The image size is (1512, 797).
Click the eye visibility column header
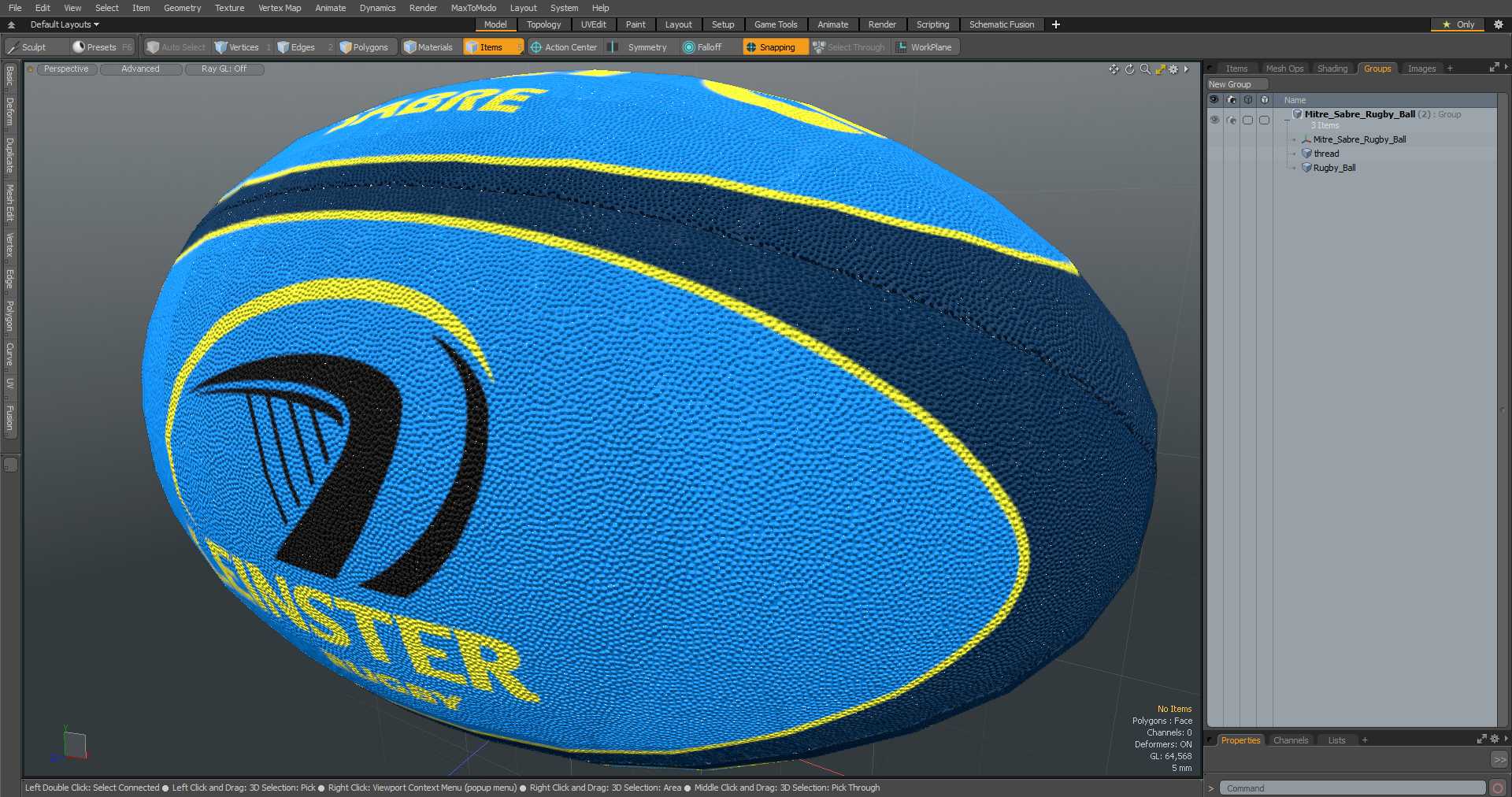[x=1214, y=100]
